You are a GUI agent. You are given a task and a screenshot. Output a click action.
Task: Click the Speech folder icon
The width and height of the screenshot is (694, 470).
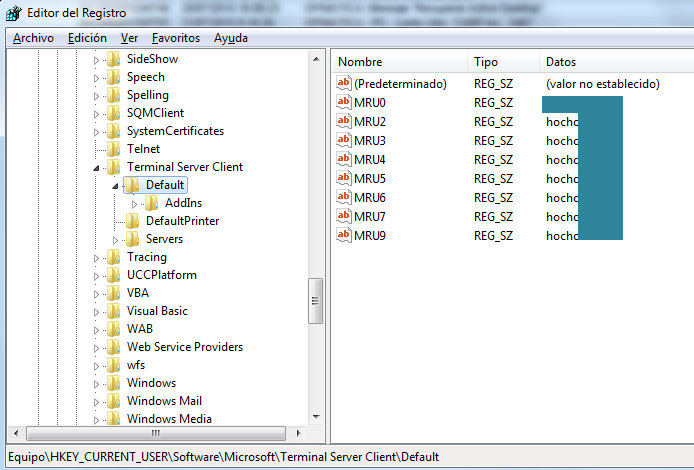(114, 77)
